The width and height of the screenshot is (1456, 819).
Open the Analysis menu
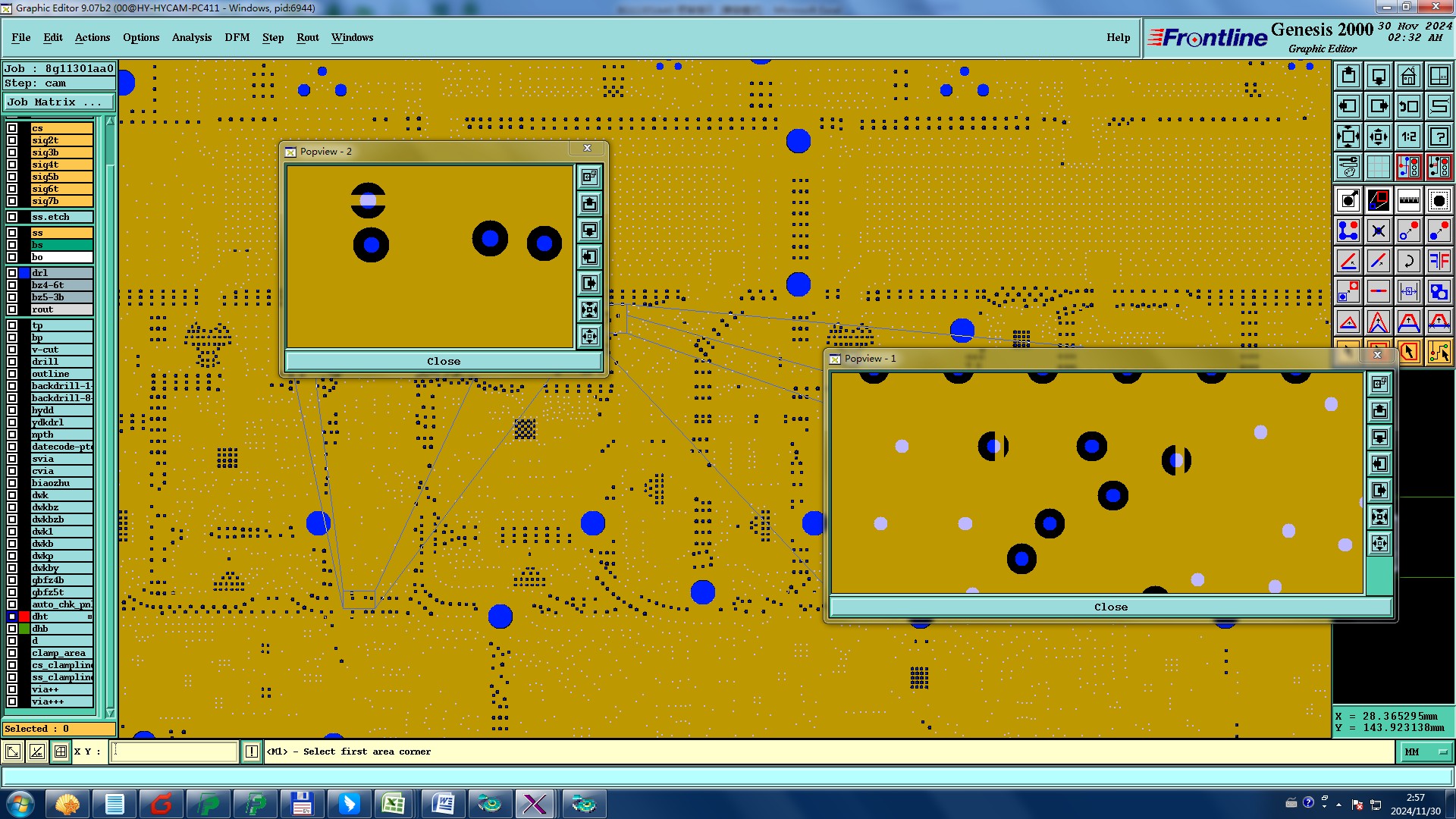click(192, 37)
